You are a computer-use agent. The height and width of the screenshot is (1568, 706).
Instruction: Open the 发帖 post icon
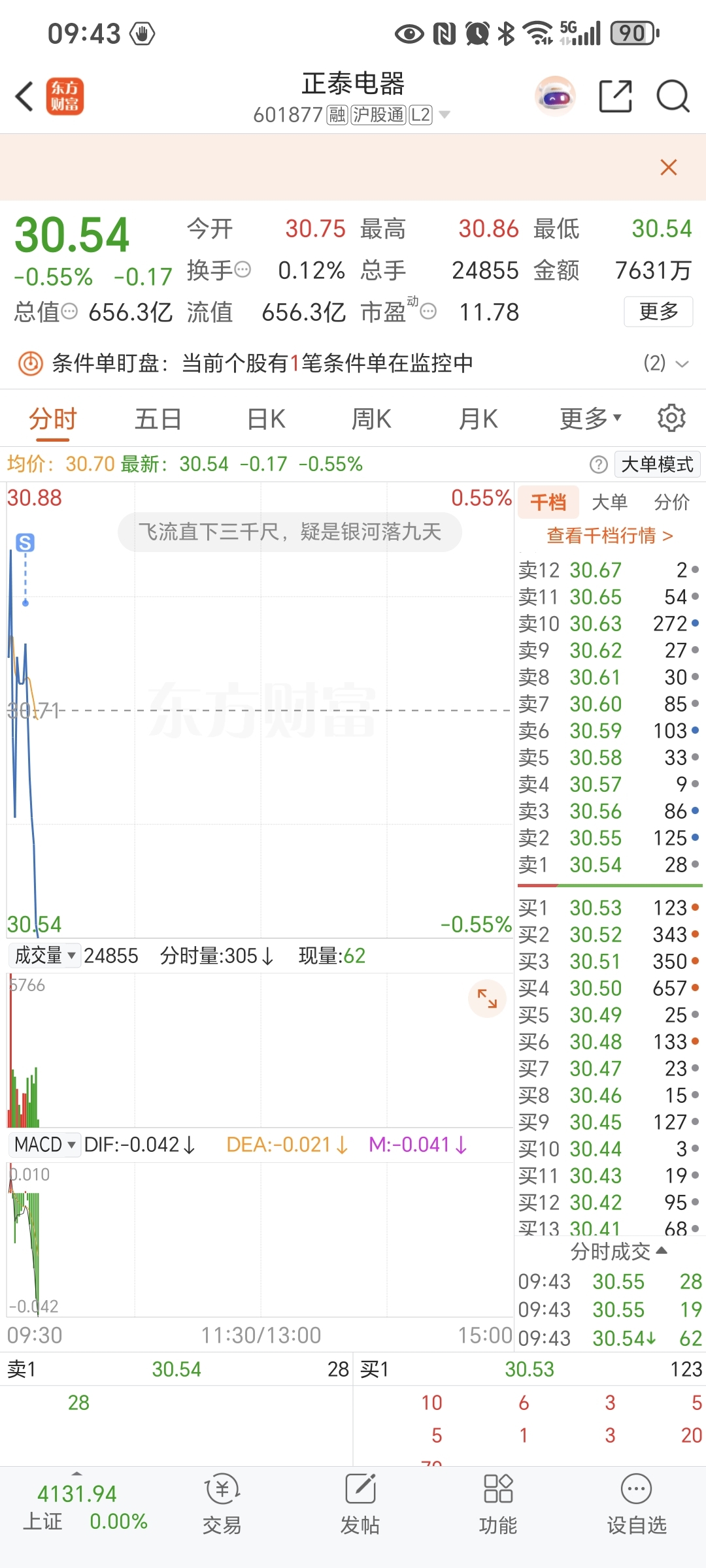pos(360,1505)
